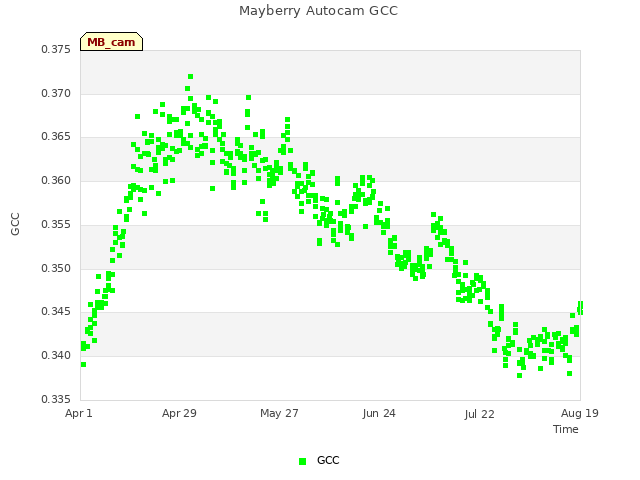This screenshot has width=640, height=480.
Task: Click the GCC legend label
Action: 328,460
